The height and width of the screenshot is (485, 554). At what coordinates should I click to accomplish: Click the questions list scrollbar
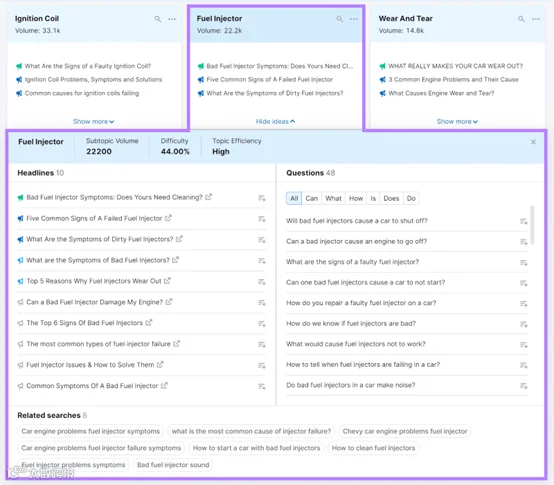(532, 225)
